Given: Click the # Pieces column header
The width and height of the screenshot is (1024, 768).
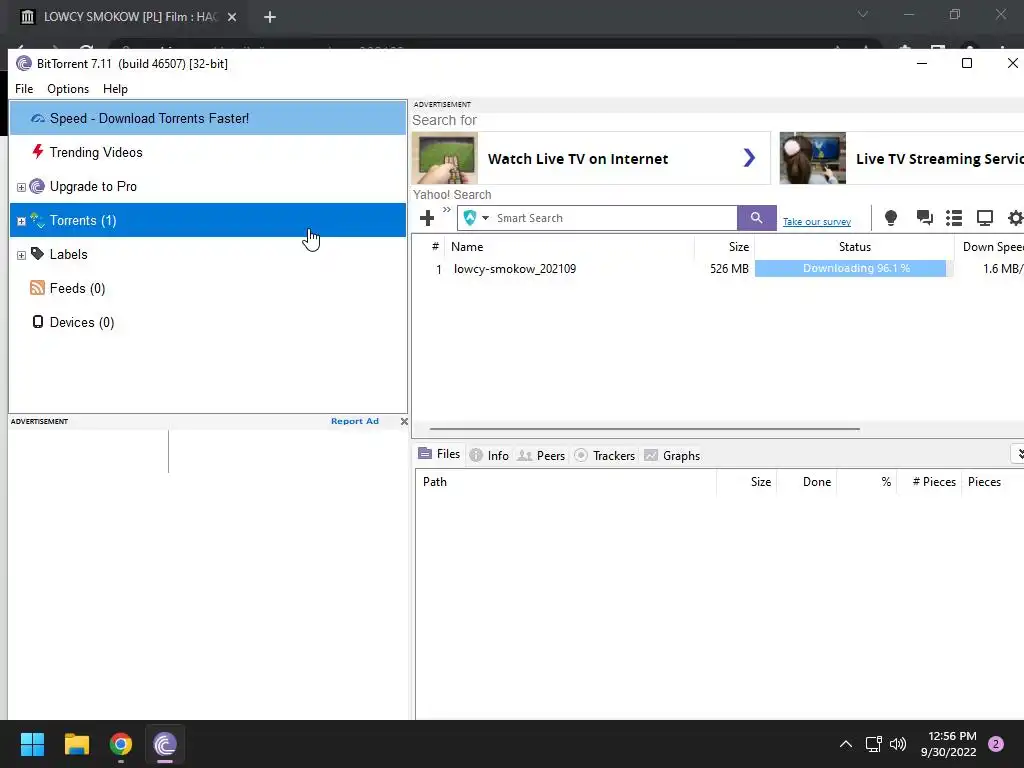Looking at the screenshot, I should 929,482.
